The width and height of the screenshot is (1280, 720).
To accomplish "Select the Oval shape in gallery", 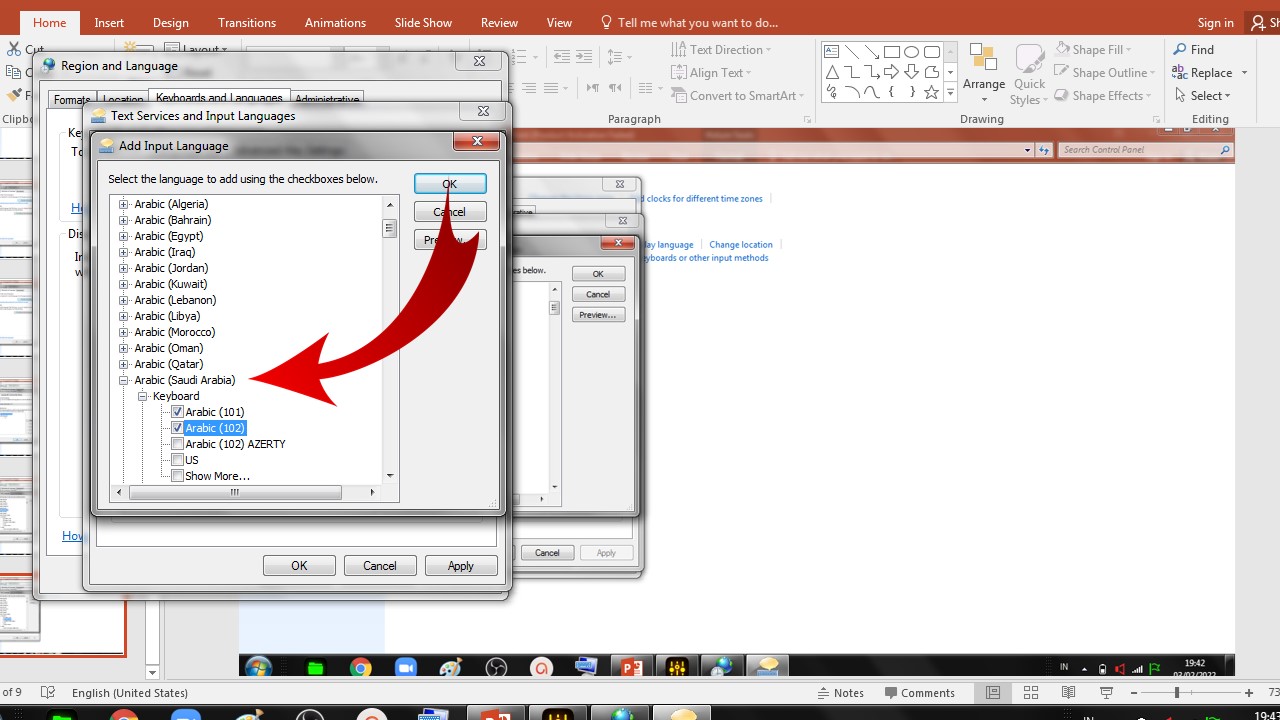I will [912, 52].
